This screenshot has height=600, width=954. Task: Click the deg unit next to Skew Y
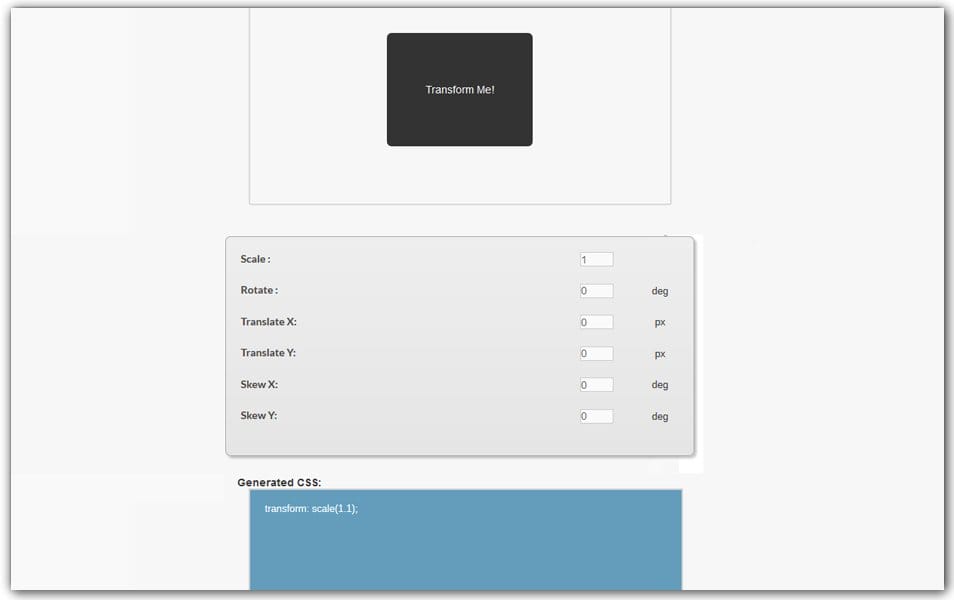point(660,416)
